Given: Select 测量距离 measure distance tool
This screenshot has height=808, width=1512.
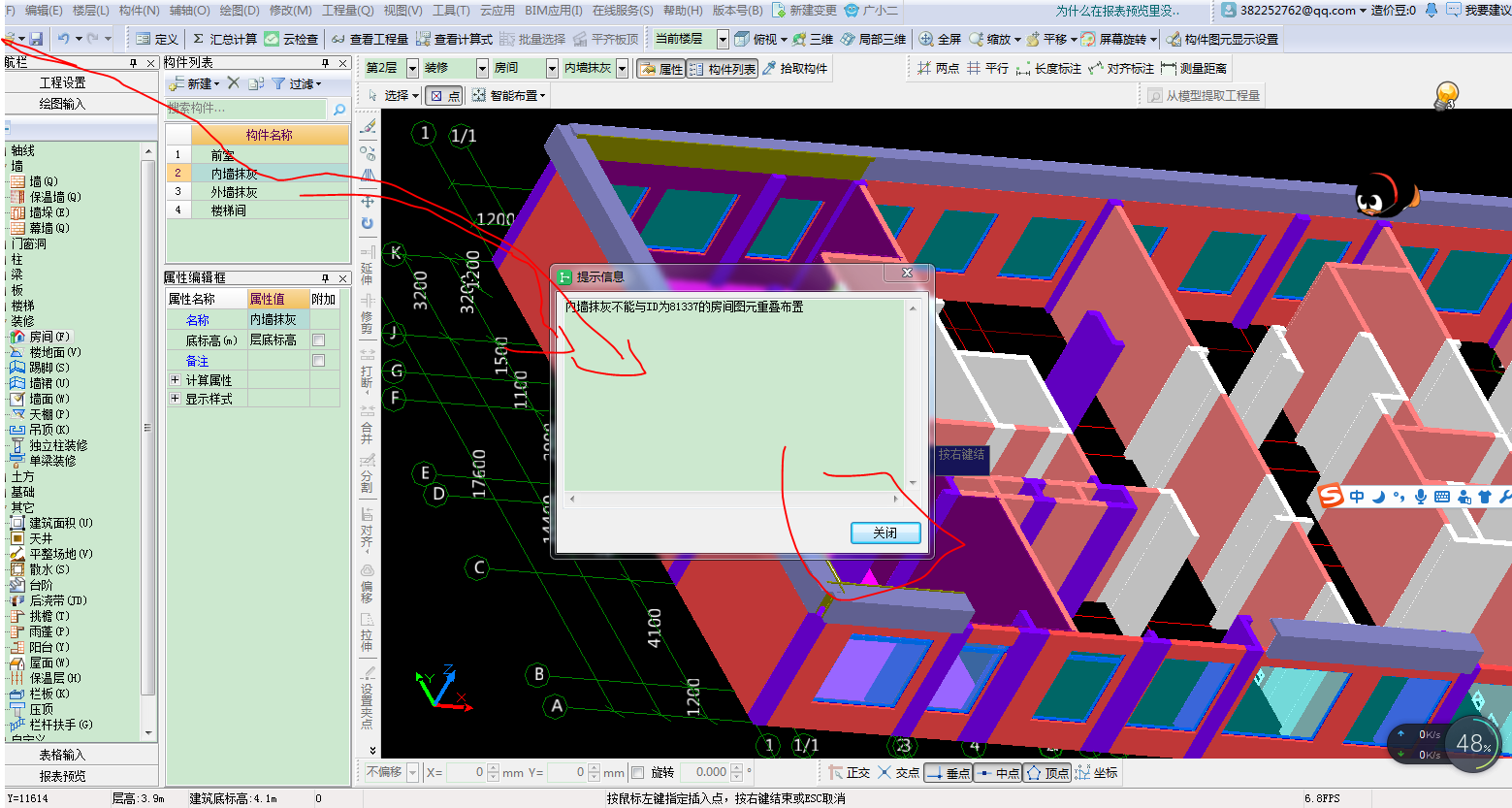Looking at the screenshot, I should coord(1194,68).
